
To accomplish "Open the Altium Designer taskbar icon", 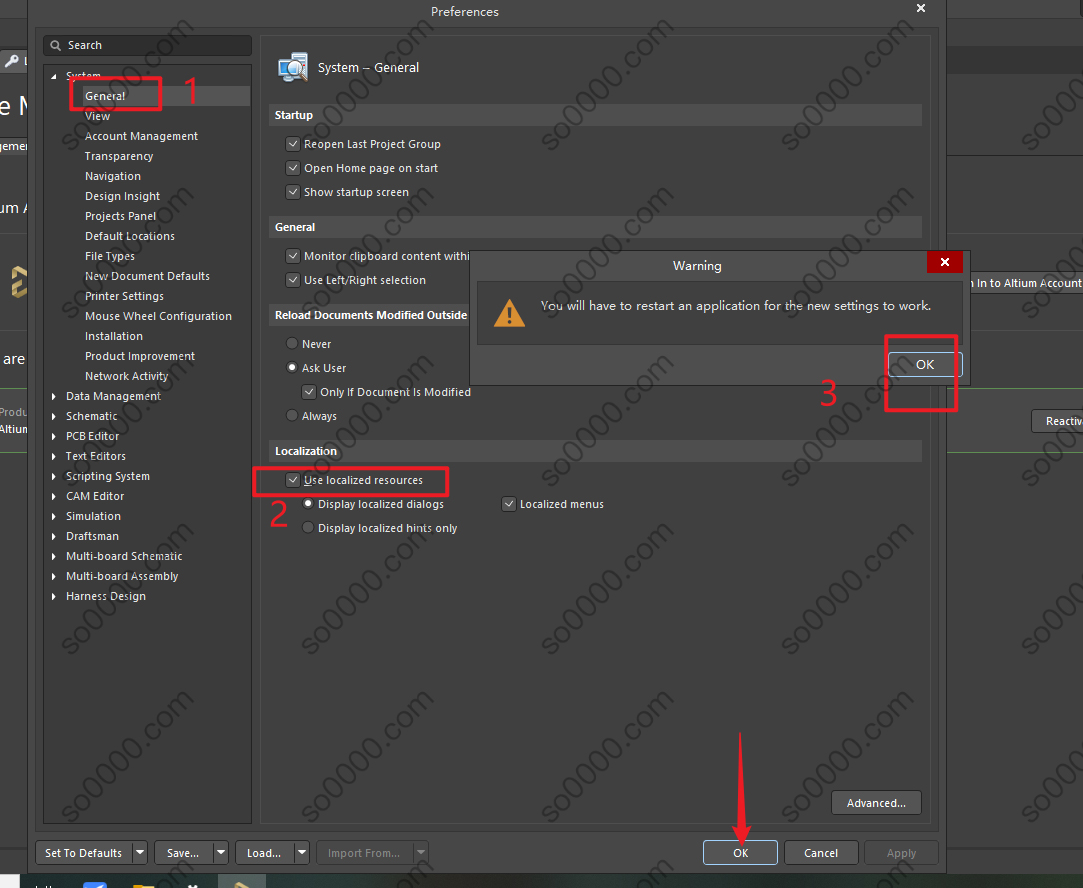I will [241, 883].
